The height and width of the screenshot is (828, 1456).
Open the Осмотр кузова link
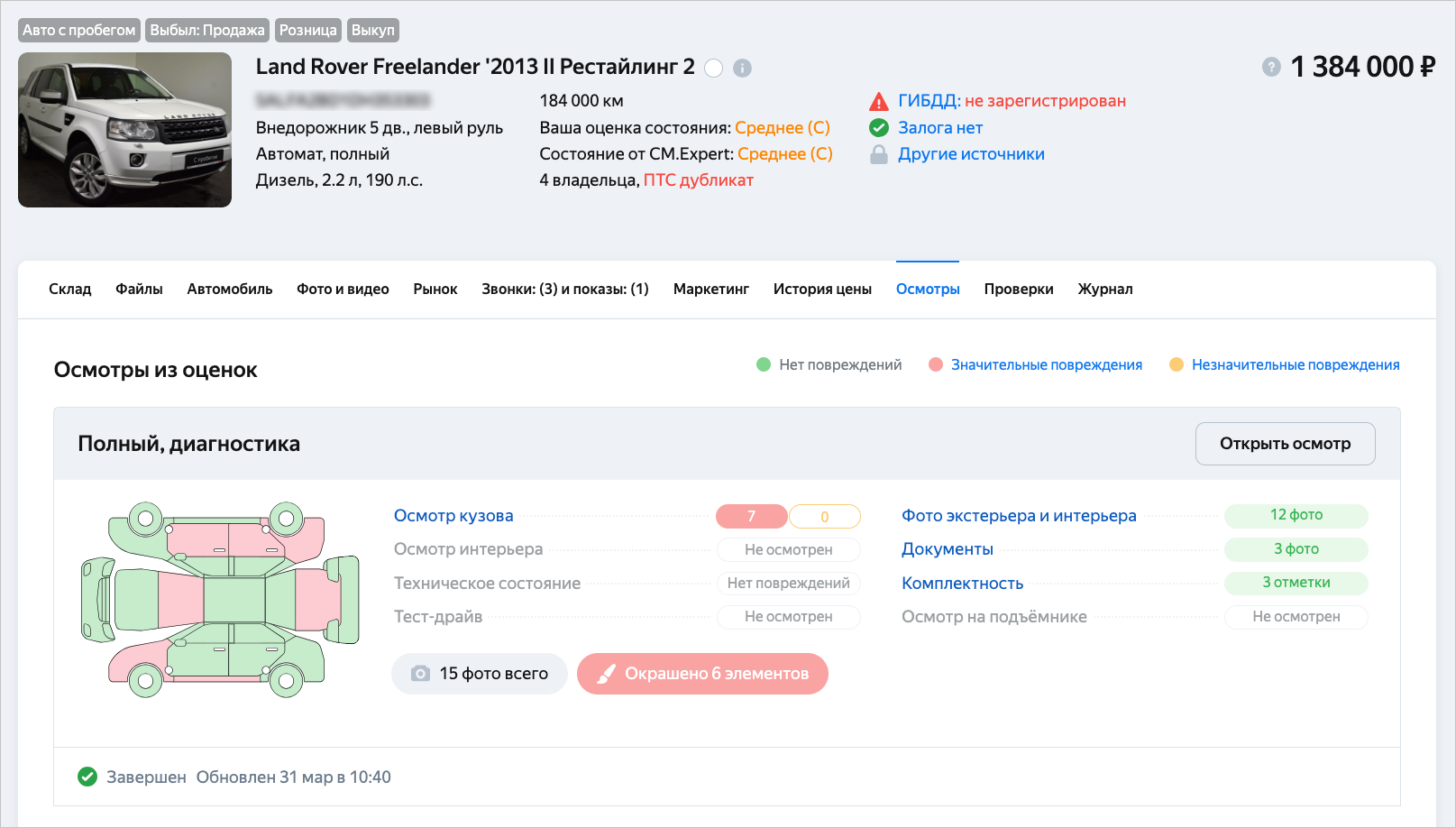(453, 516)
